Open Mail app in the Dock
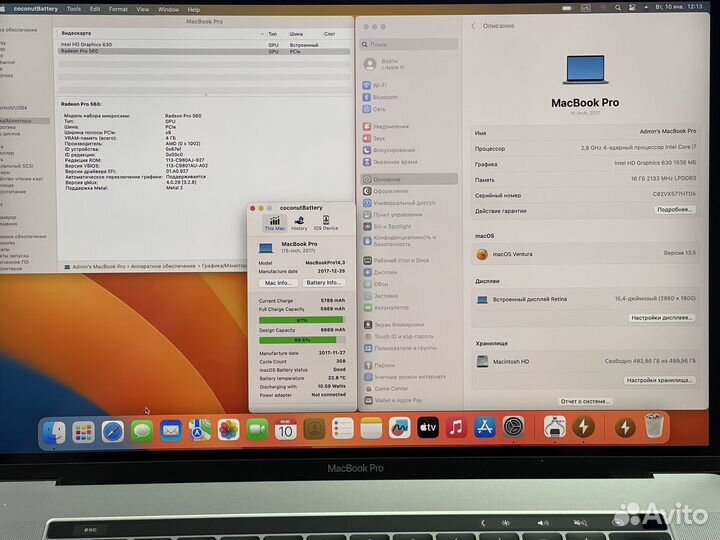 [x=171, y=431]
